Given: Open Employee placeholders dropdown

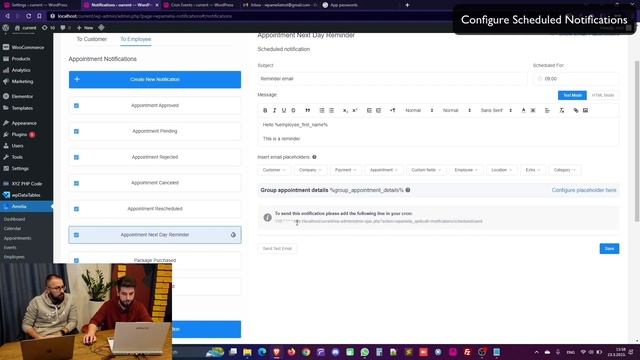Looking at the screenshot, I should [466, 170].
